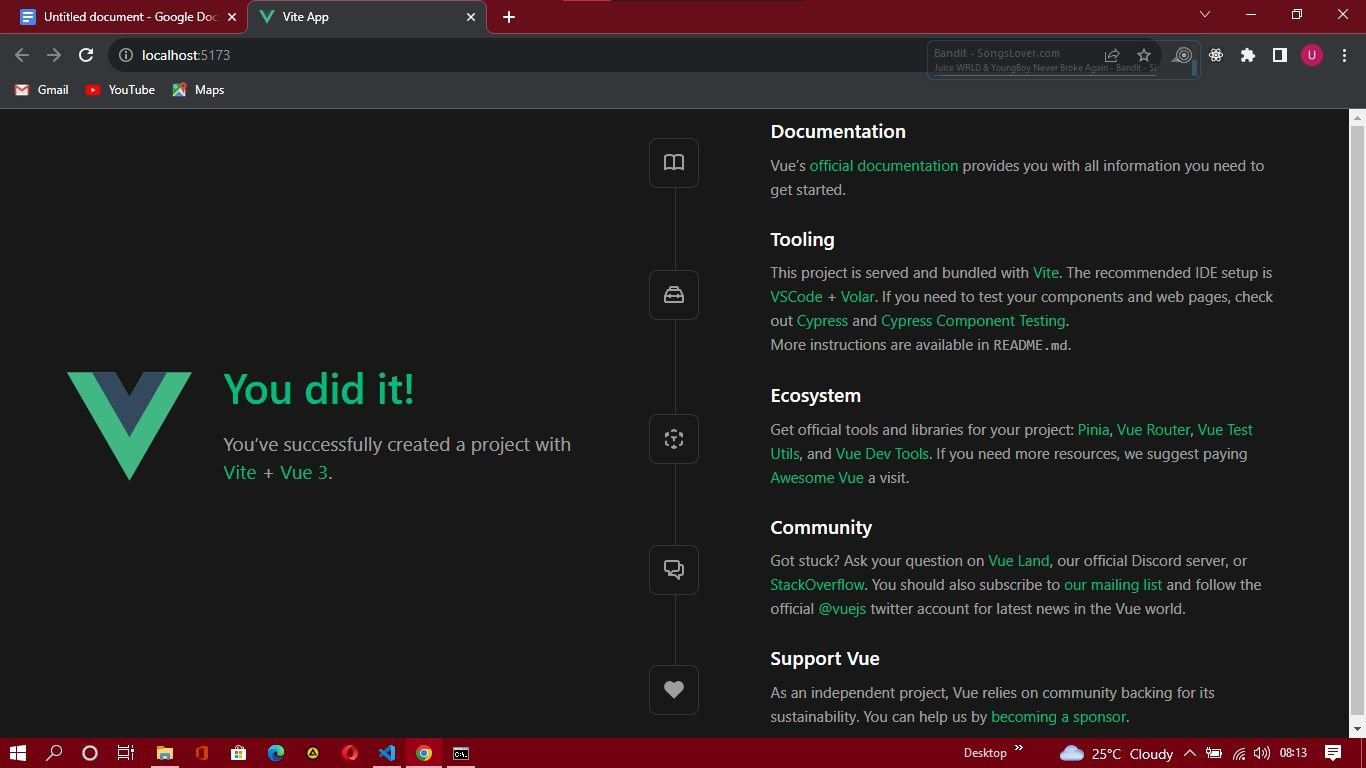
Task: Open the @vuejs twitter link
Action: [842, 609]
